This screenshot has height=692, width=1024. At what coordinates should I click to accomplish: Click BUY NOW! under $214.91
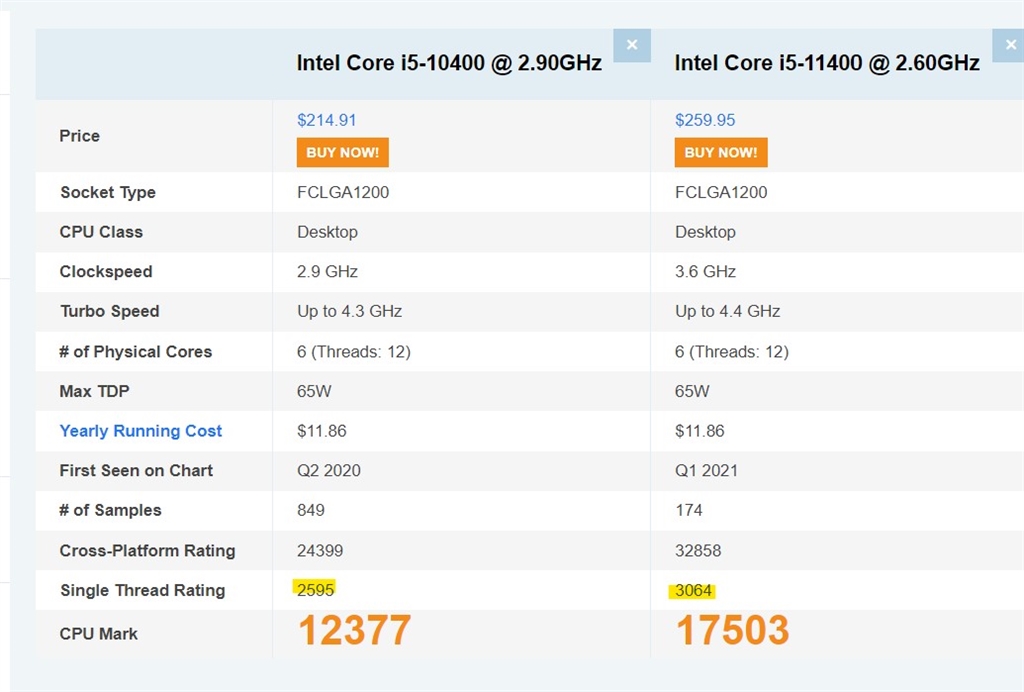point(342,152)
